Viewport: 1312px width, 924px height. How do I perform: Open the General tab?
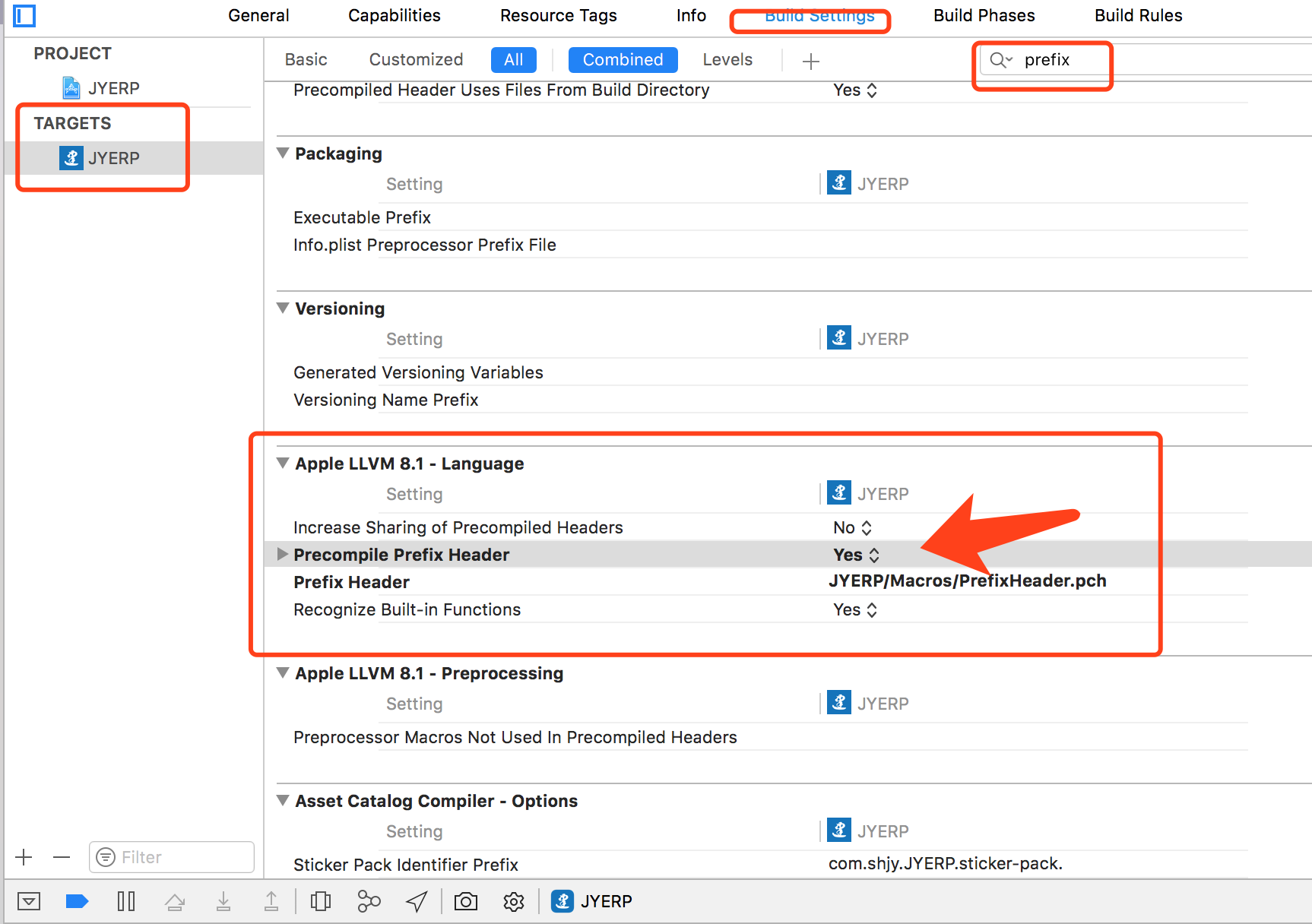(x=258, y=16)
